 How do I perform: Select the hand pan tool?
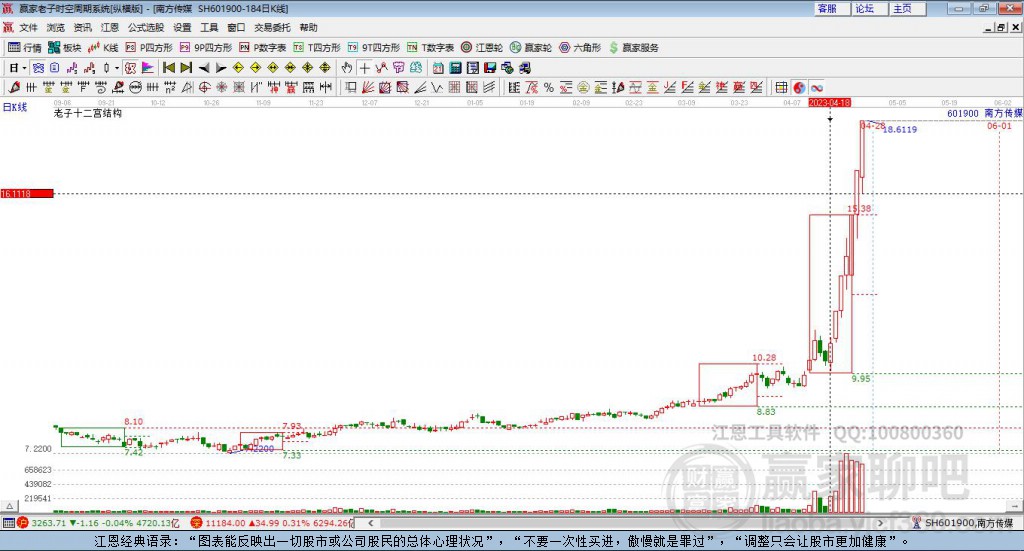point(347,68)
